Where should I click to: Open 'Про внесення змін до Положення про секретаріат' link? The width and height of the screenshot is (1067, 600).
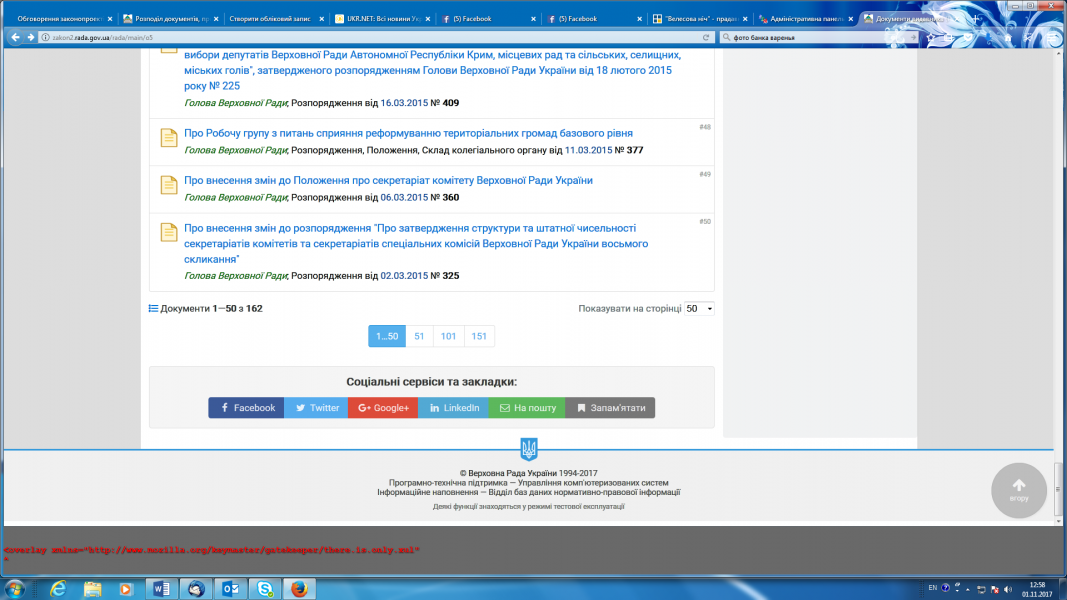pyautogui.click(x=388, y=181)
